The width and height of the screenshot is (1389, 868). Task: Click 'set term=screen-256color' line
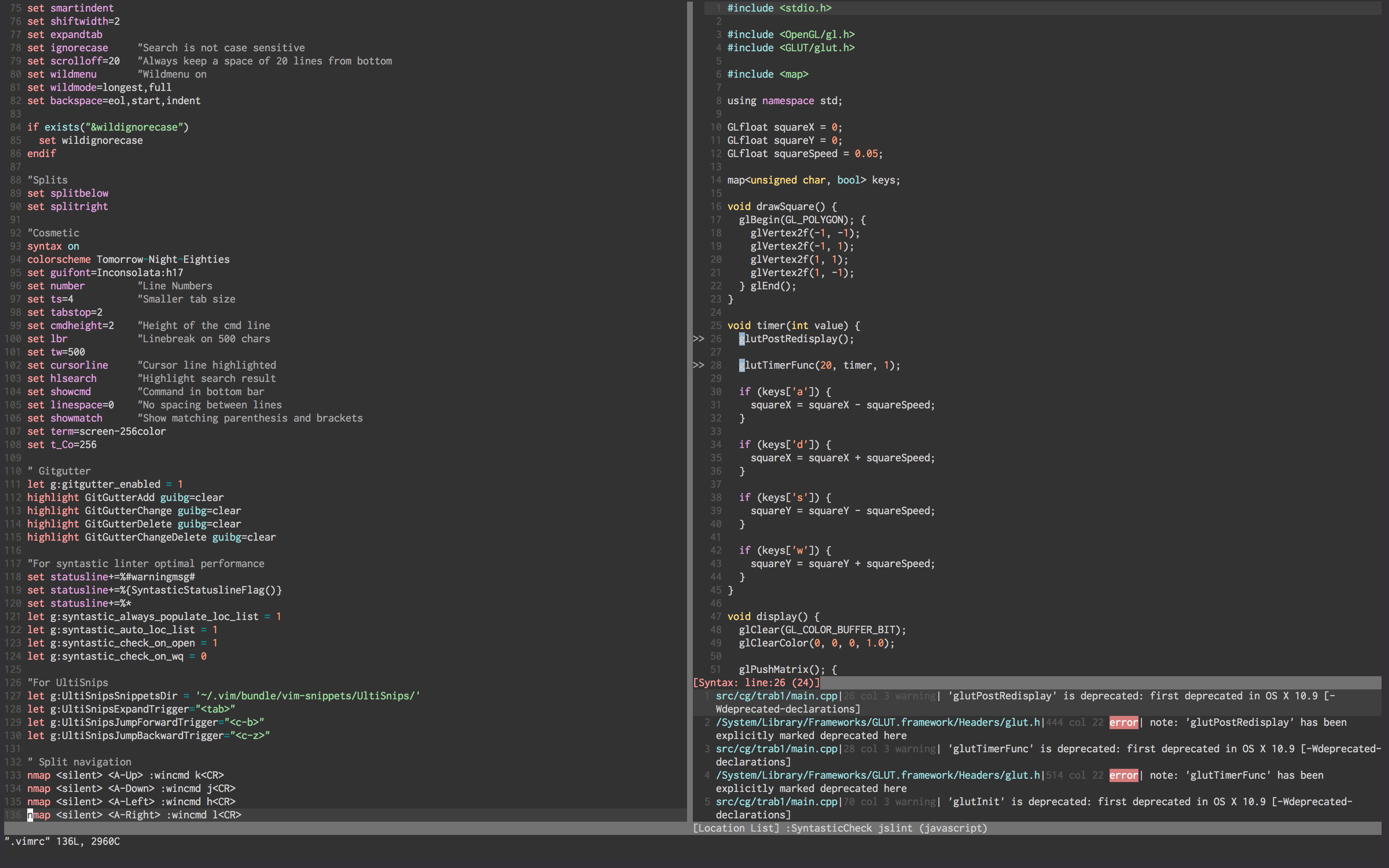point(96,431)
